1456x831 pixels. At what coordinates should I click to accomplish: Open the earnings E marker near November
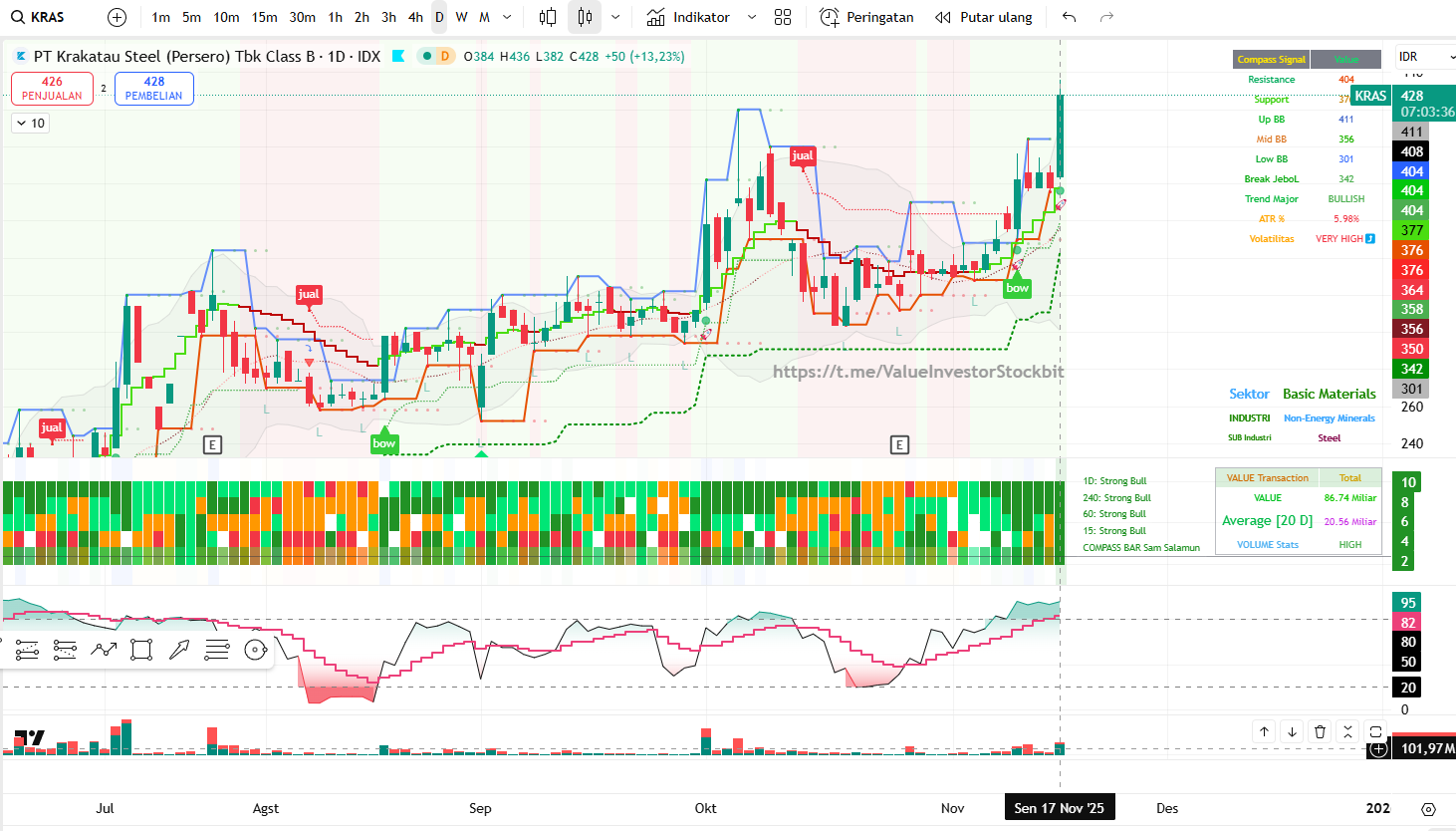click(x=899, y=444)
